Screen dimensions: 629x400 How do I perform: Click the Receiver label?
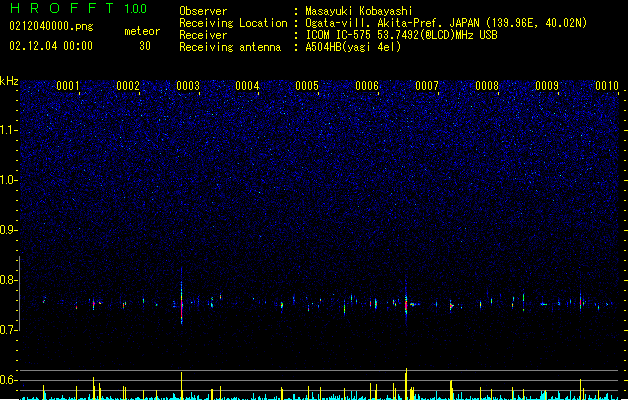[x=203, y=35]
